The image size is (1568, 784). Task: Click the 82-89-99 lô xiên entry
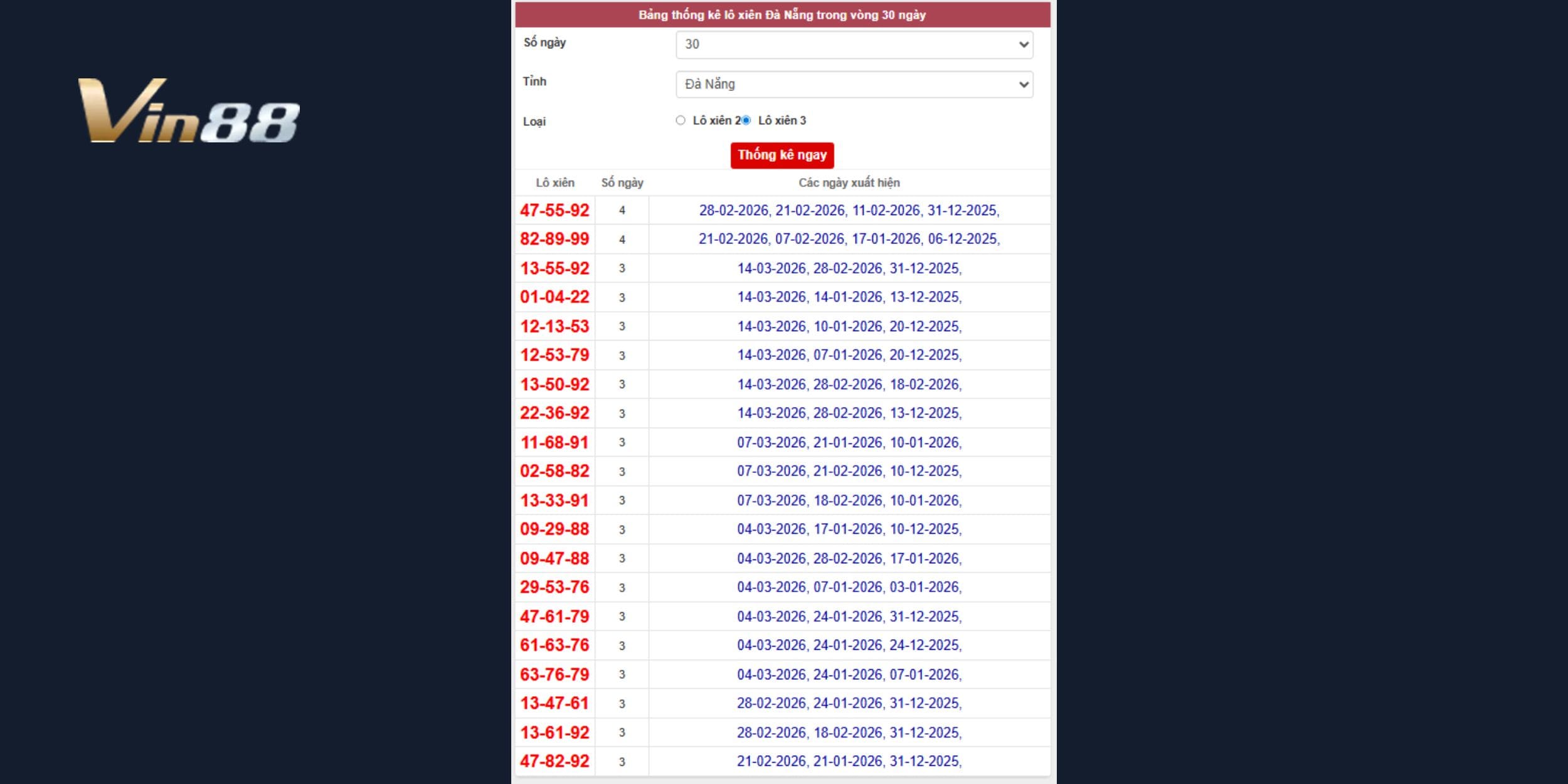click(554, 239)
